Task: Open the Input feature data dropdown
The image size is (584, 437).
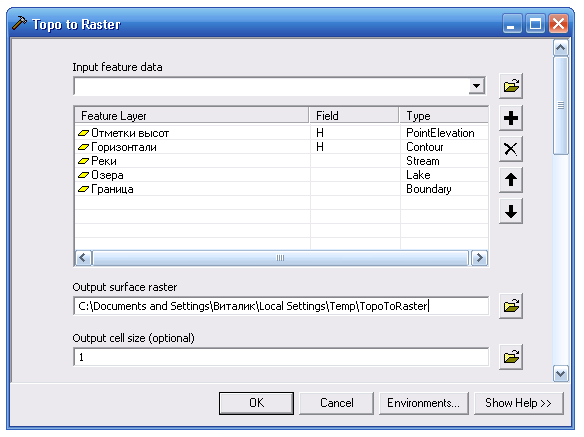Action: click(x=476, y=86)
